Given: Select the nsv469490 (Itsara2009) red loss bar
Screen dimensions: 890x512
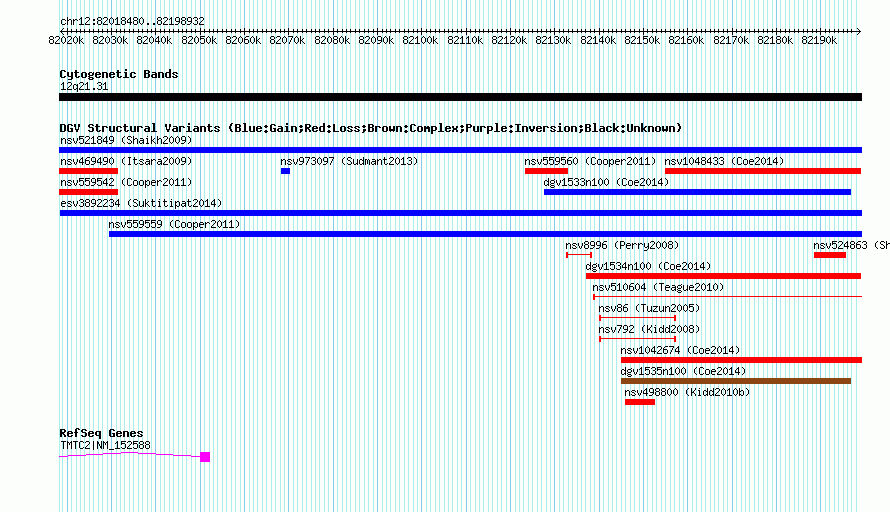Looking at the screenshot, I should (89, 171).
